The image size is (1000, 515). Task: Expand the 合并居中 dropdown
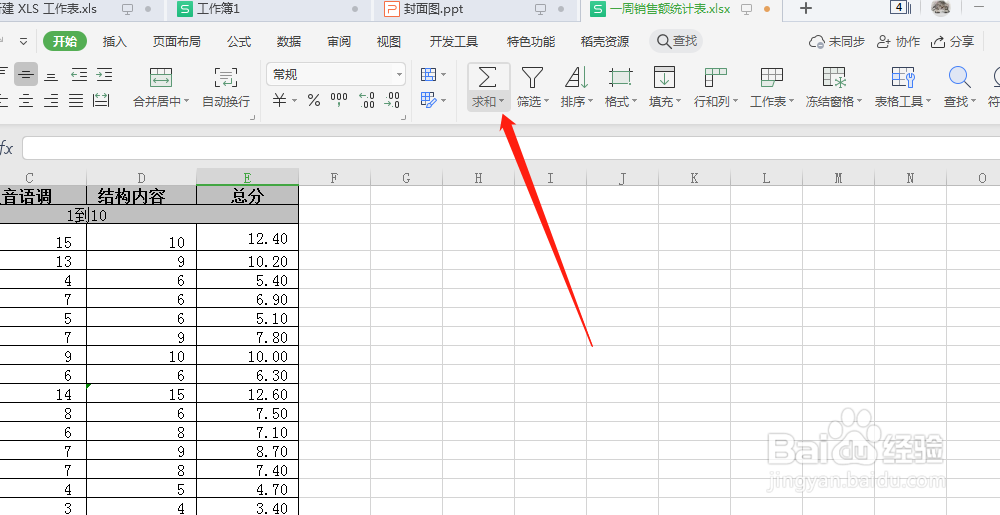coord(186,101)
